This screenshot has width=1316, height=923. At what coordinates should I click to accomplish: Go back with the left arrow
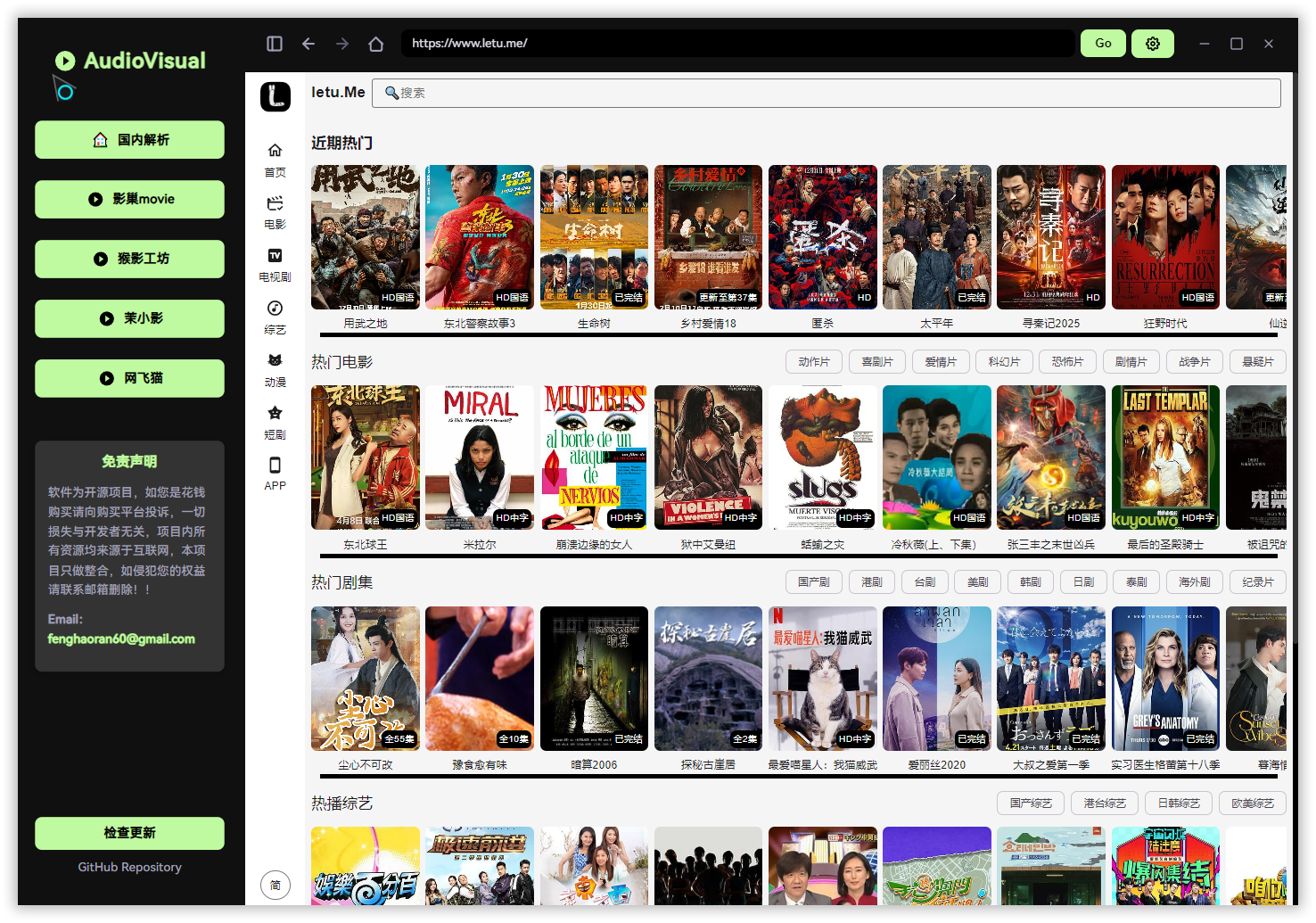coord(308,44)
